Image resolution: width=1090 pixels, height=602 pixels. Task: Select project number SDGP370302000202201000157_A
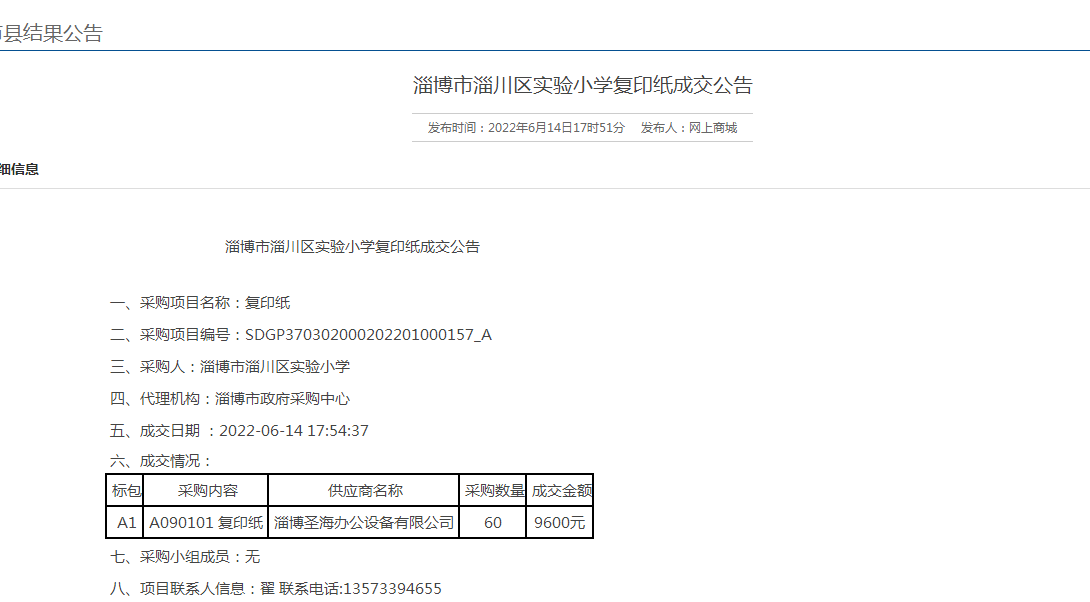(x=368, y=335)
